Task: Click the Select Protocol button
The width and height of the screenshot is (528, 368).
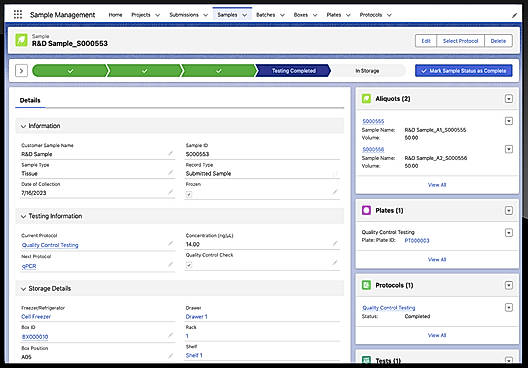Action: pos(460,41)
